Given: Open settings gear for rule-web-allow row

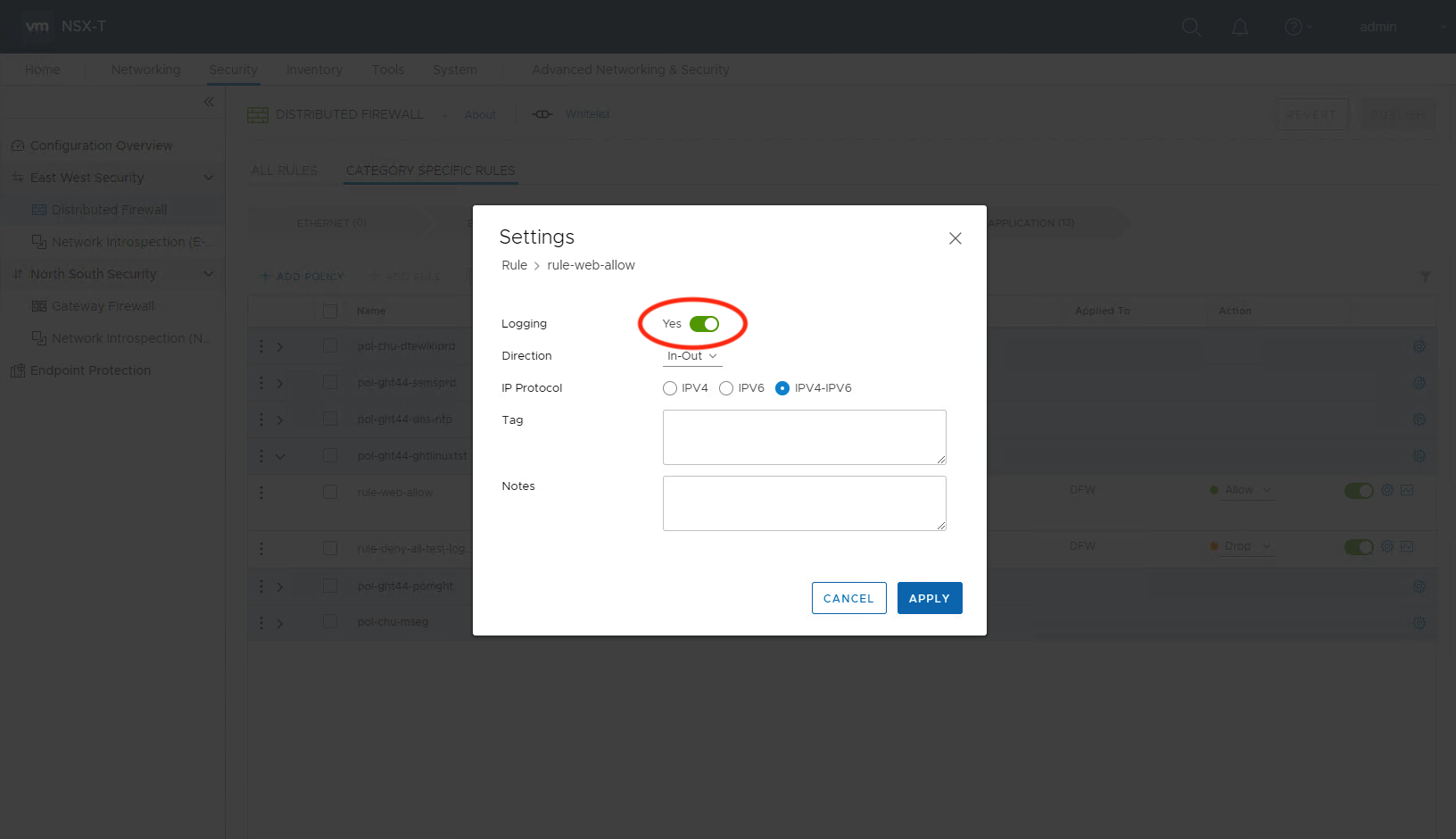Looking at the screenshot, I should (x=1387, y=490).
